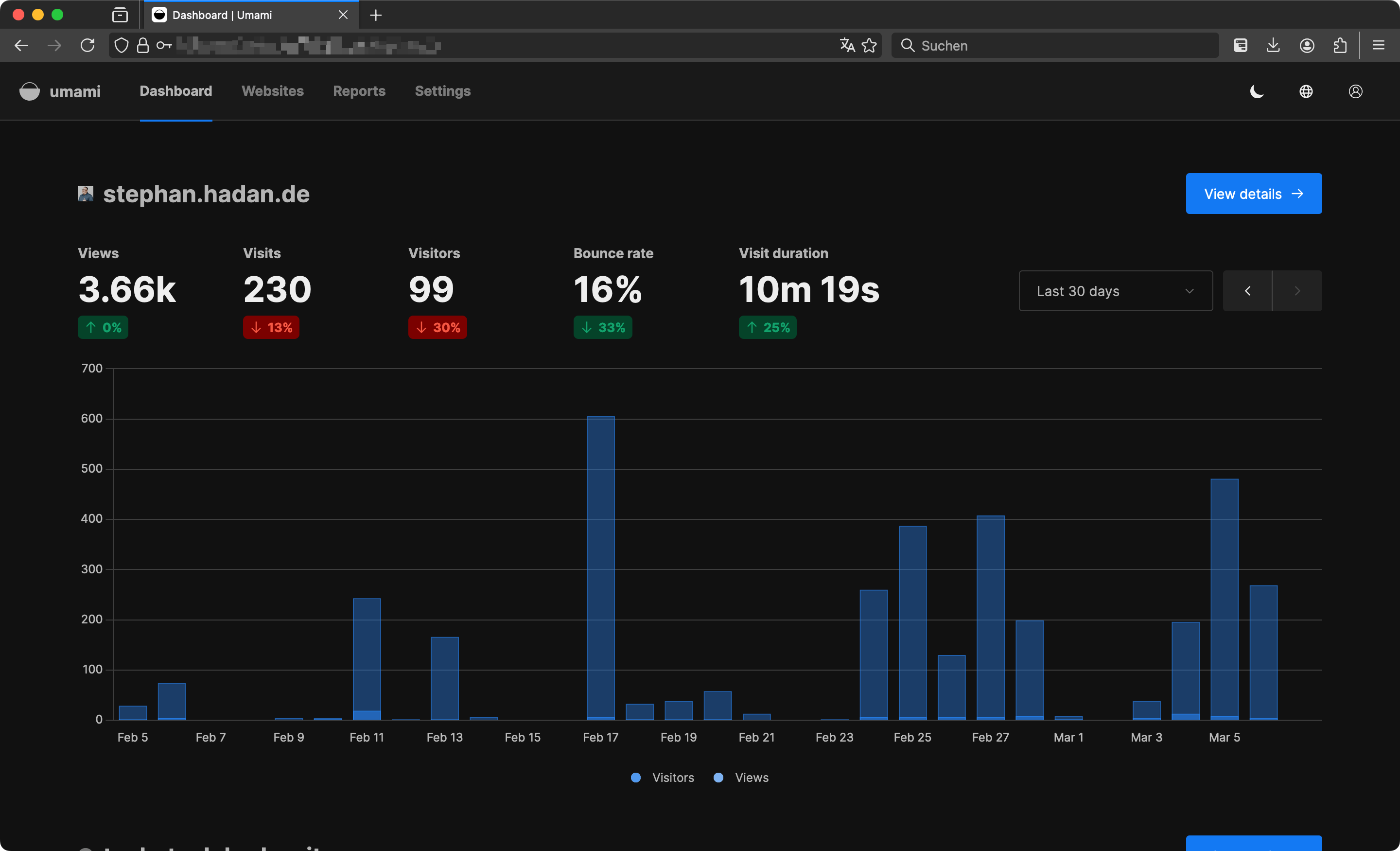This screenshot has height=851, width=1400.
Task: Click the View details button
Action: (1253, 194)
